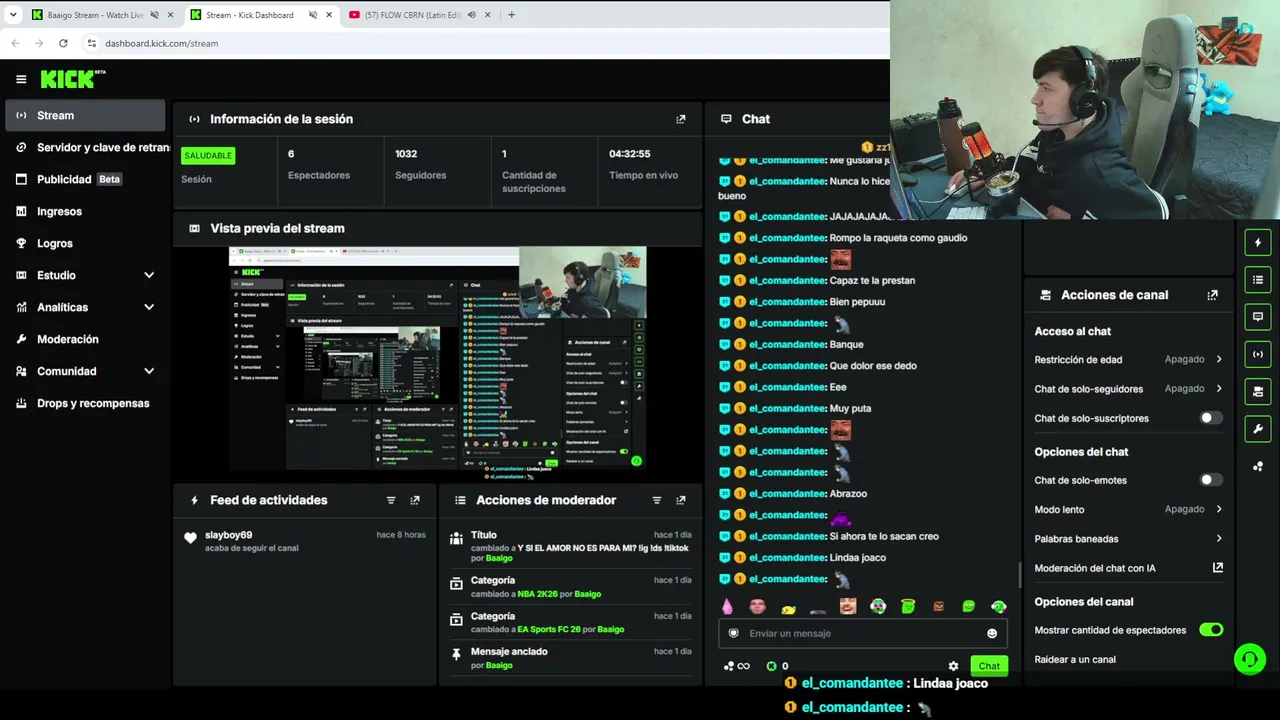Click the channel actions widget button on right rail
The image size is (1280, 720).
pos(1258,391)
